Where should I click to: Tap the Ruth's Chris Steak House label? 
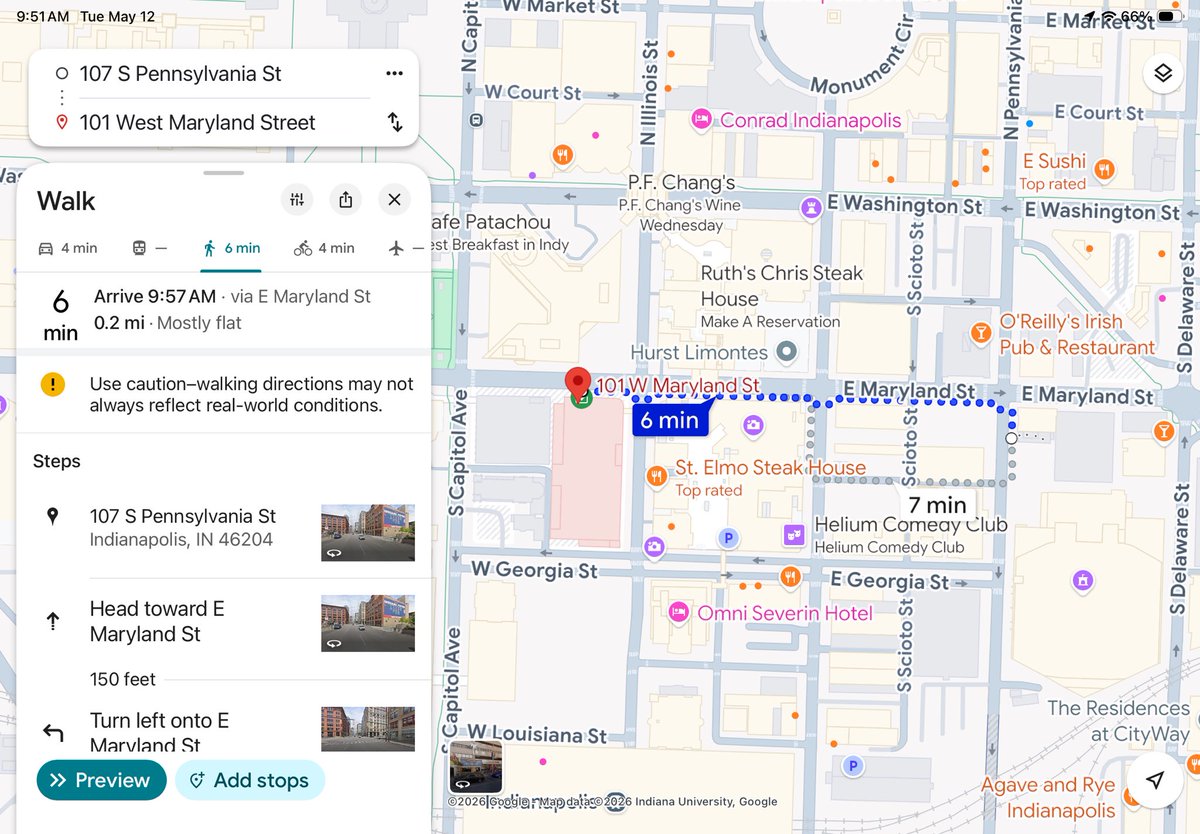[x=782, y=285]
